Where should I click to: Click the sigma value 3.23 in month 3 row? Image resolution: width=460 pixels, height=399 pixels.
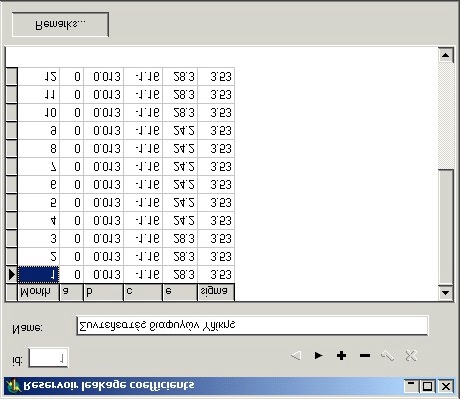[x=216, y=239]
